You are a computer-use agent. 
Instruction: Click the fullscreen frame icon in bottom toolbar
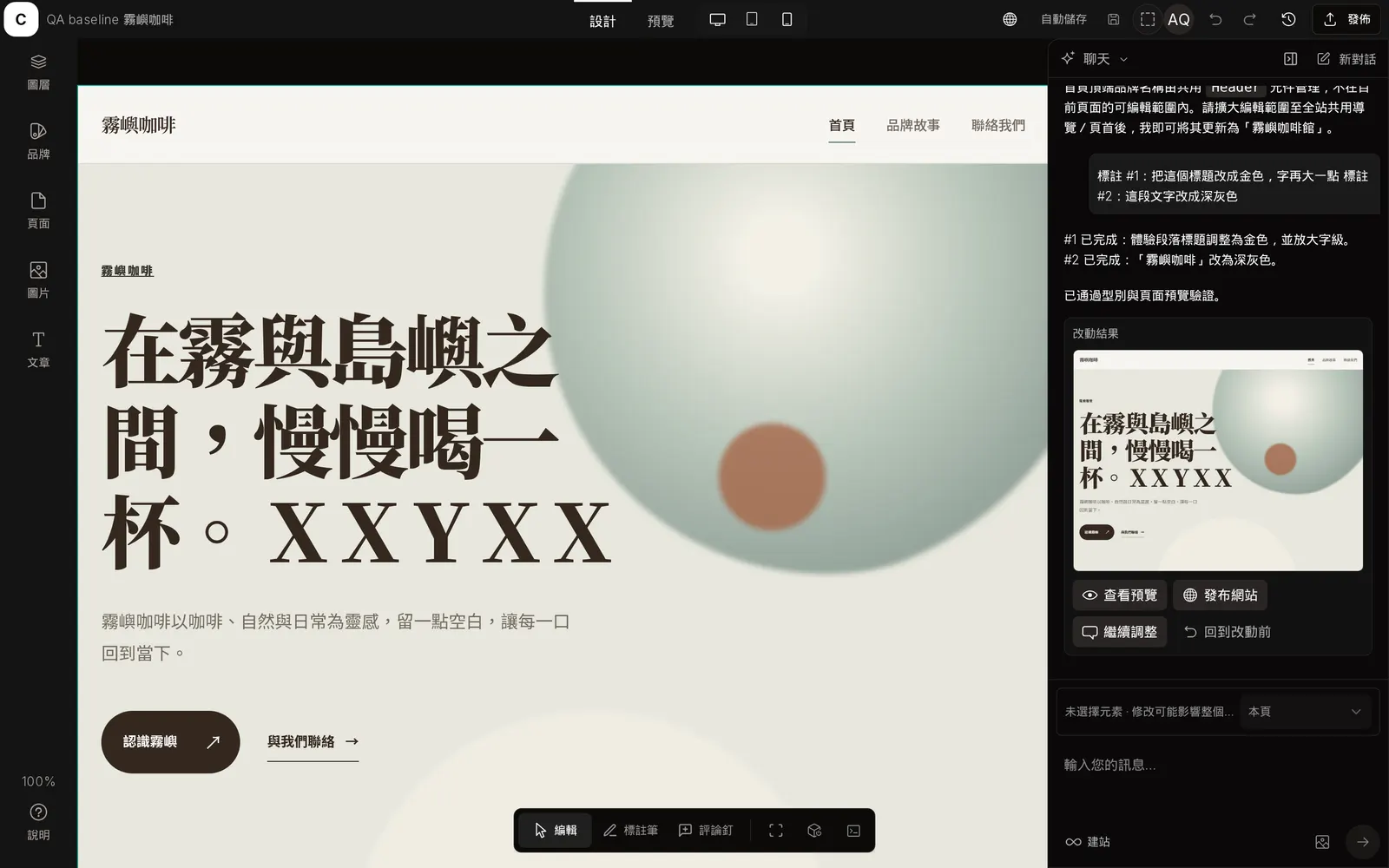pos(776,831)
